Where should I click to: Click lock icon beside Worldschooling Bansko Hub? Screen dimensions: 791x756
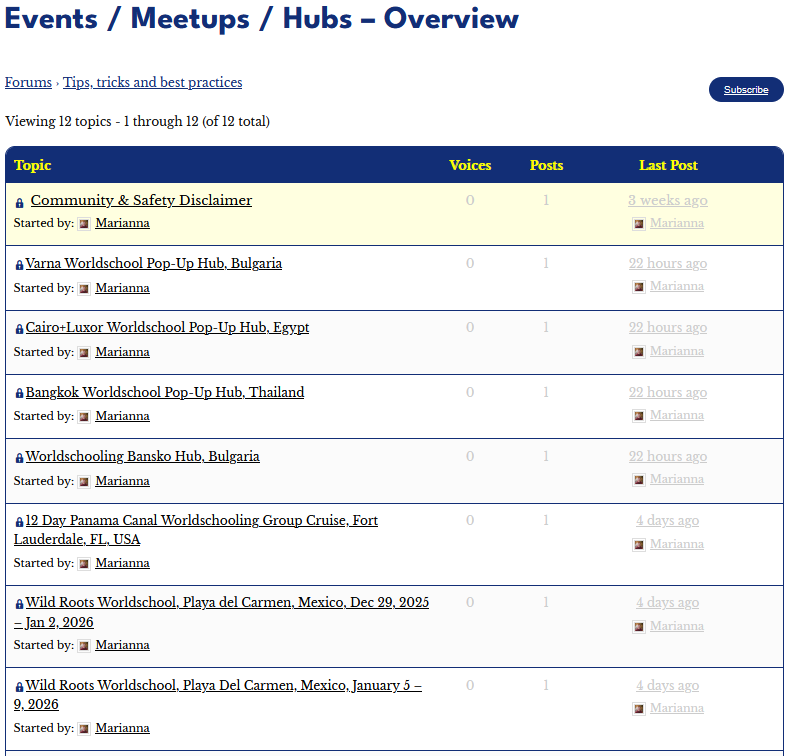(19, 457)
